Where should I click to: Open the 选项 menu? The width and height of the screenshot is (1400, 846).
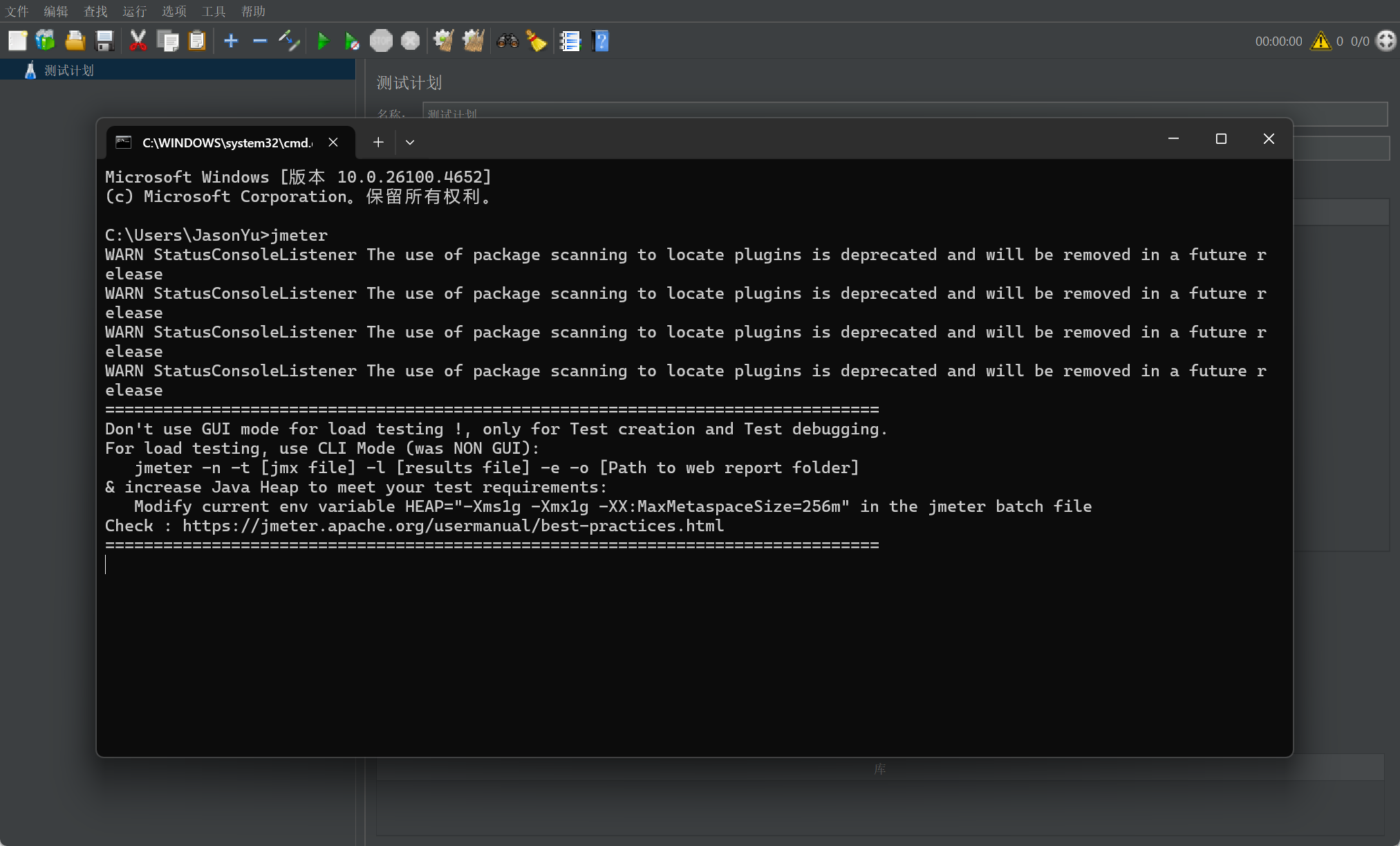(x=174, y=11)
